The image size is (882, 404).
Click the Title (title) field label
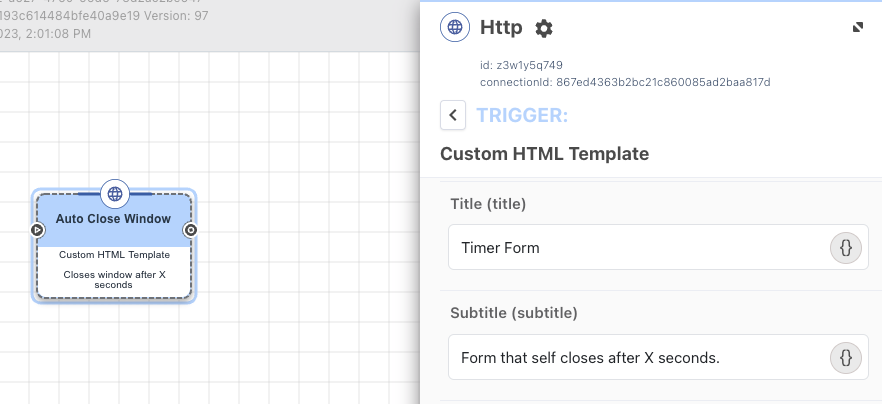pyautogui.click(x=489, y=204)
